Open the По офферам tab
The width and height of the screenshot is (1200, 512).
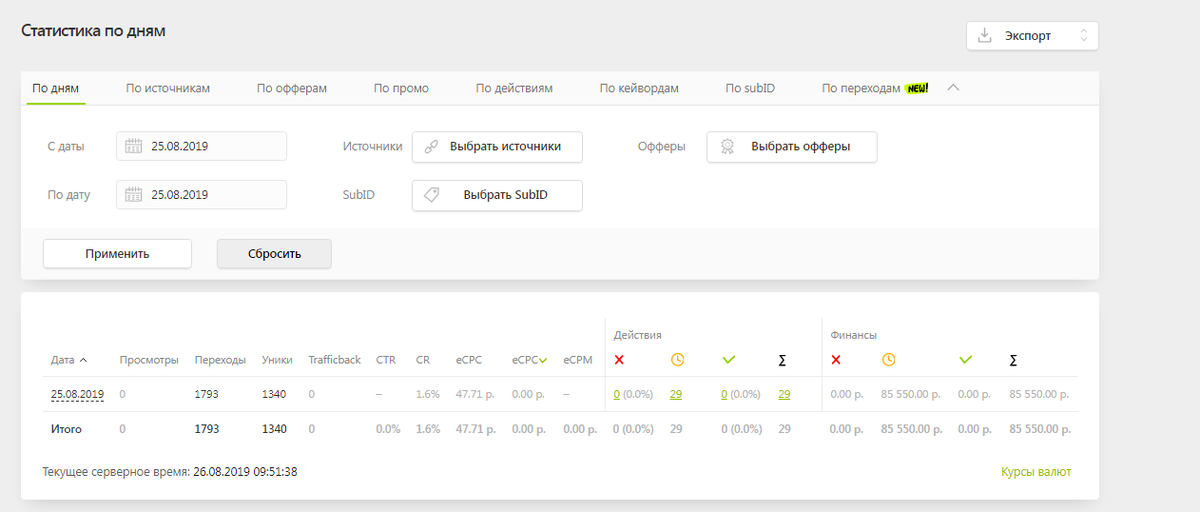292,88
